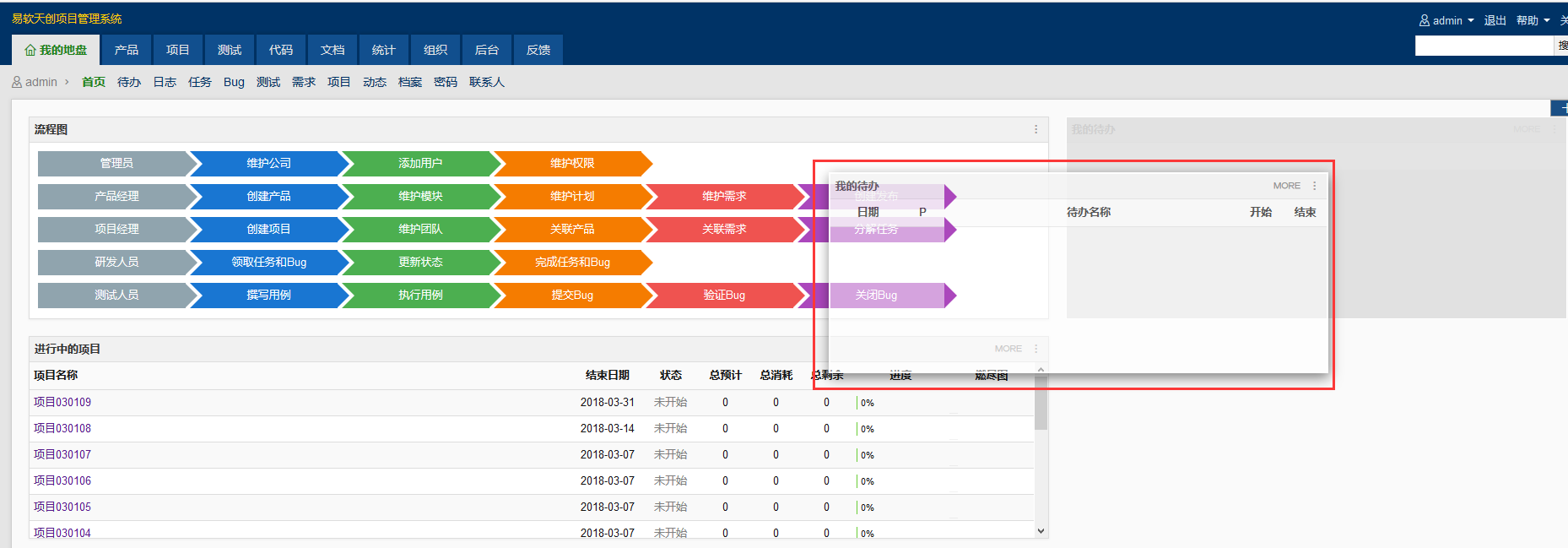Screen dimensions: 1568x548
Task: Expand the 帮助 help dropdown
Action: click(1533, 20)
